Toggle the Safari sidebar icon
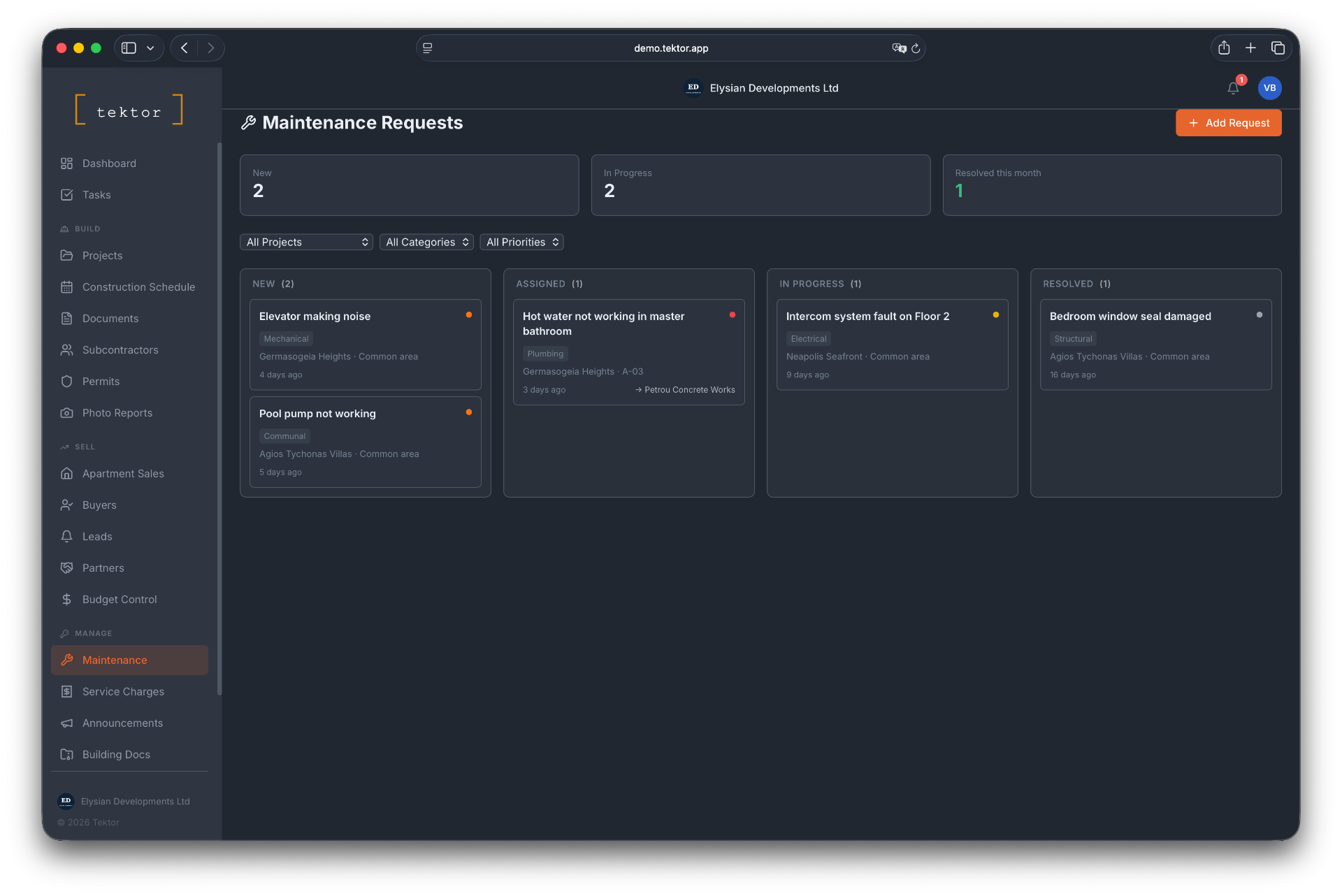 129,48
